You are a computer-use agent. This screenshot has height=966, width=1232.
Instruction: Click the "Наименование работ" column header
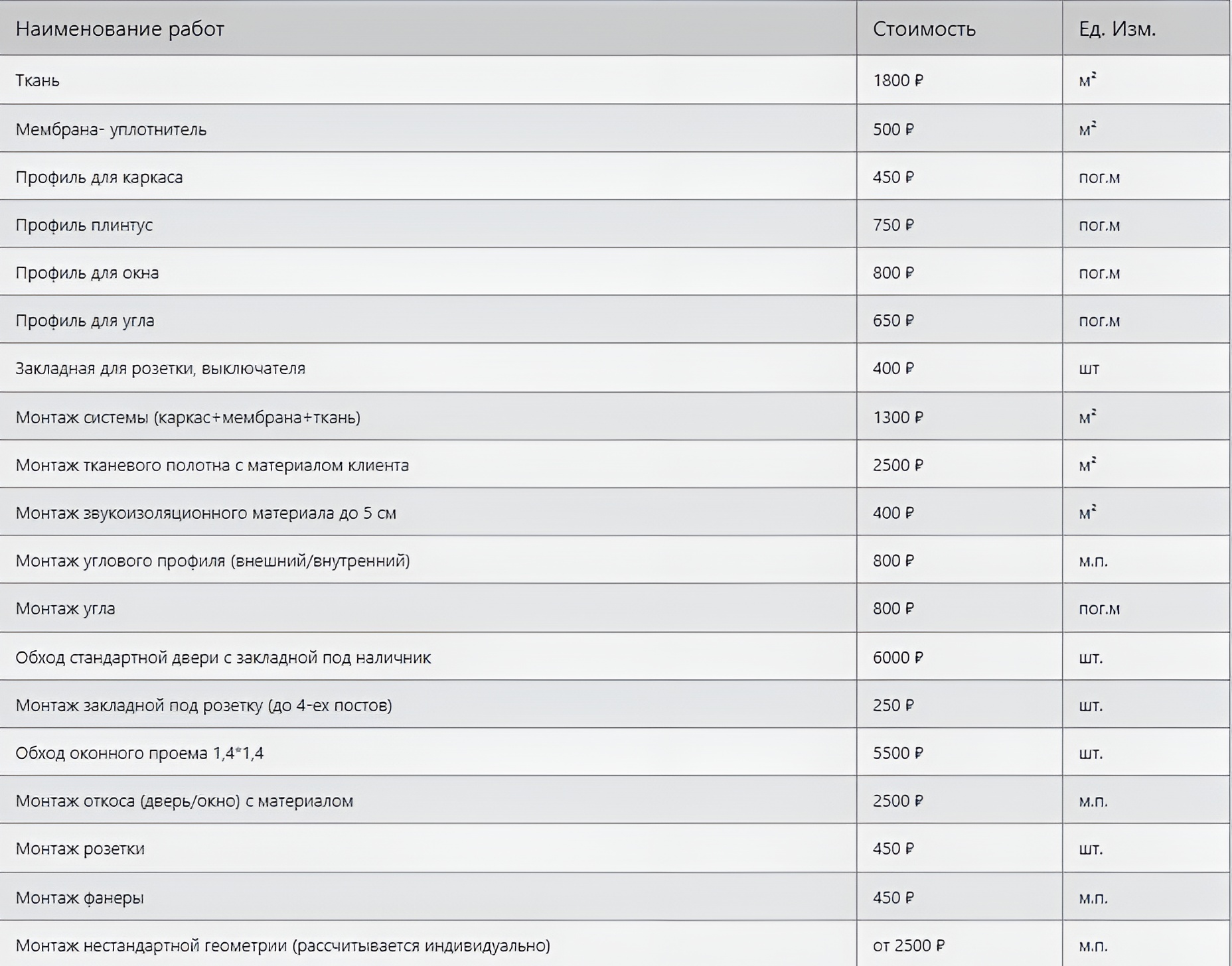(x=119, y=29)
